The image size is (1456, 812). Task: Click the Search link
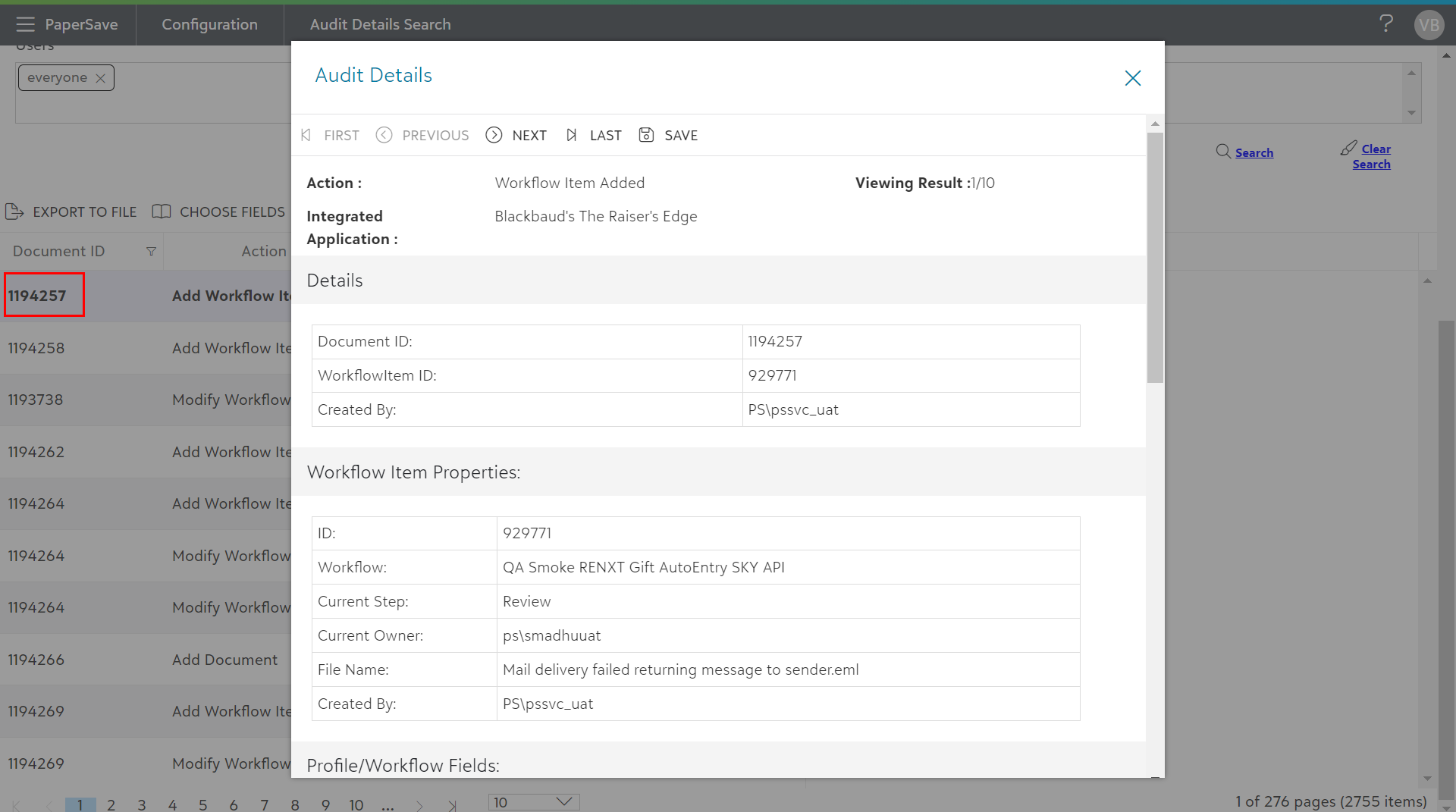[1254, 152]
